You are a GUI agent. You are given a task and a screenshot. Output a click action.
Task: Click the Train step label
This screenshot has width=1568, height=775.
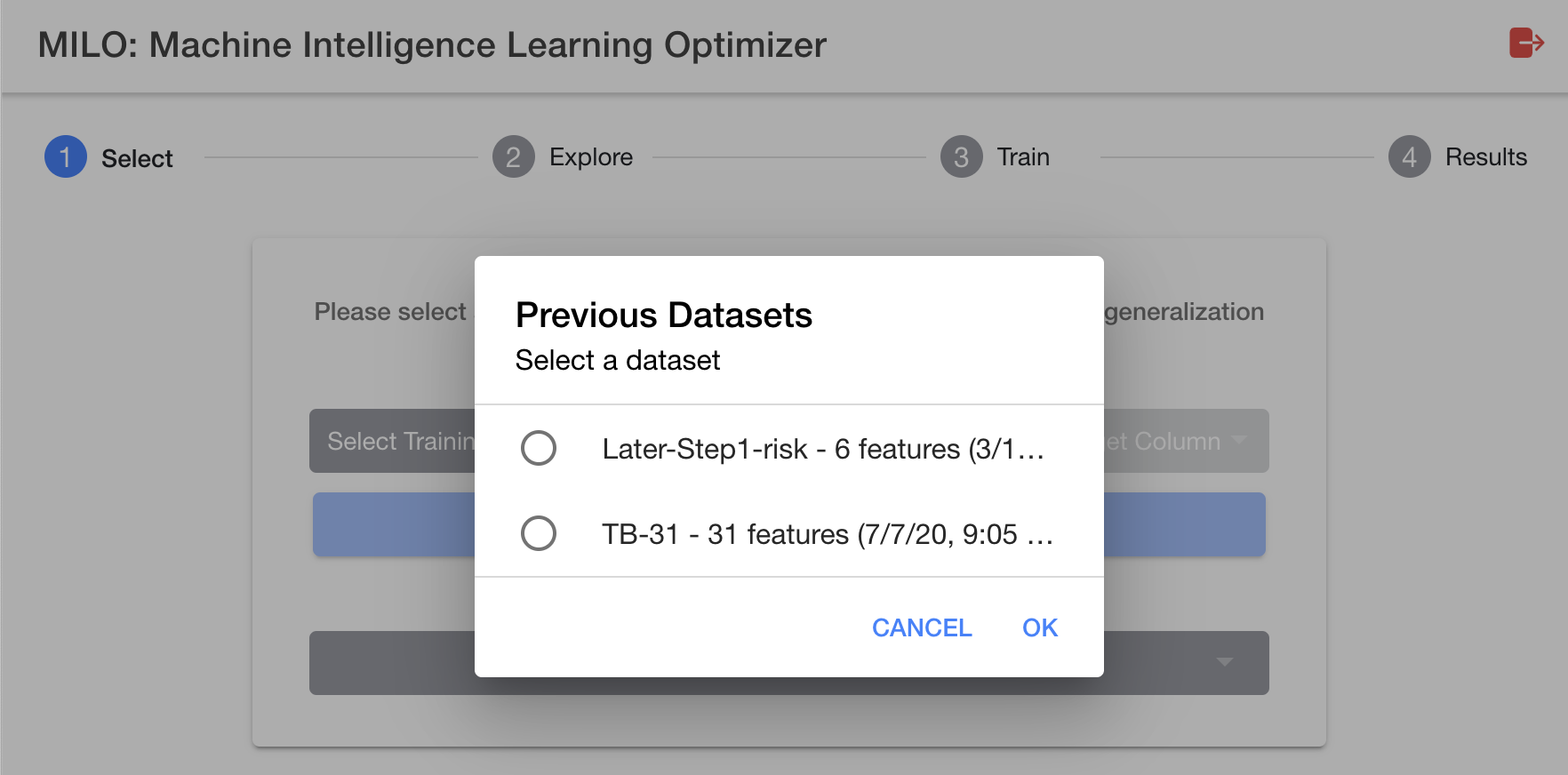1023,157
